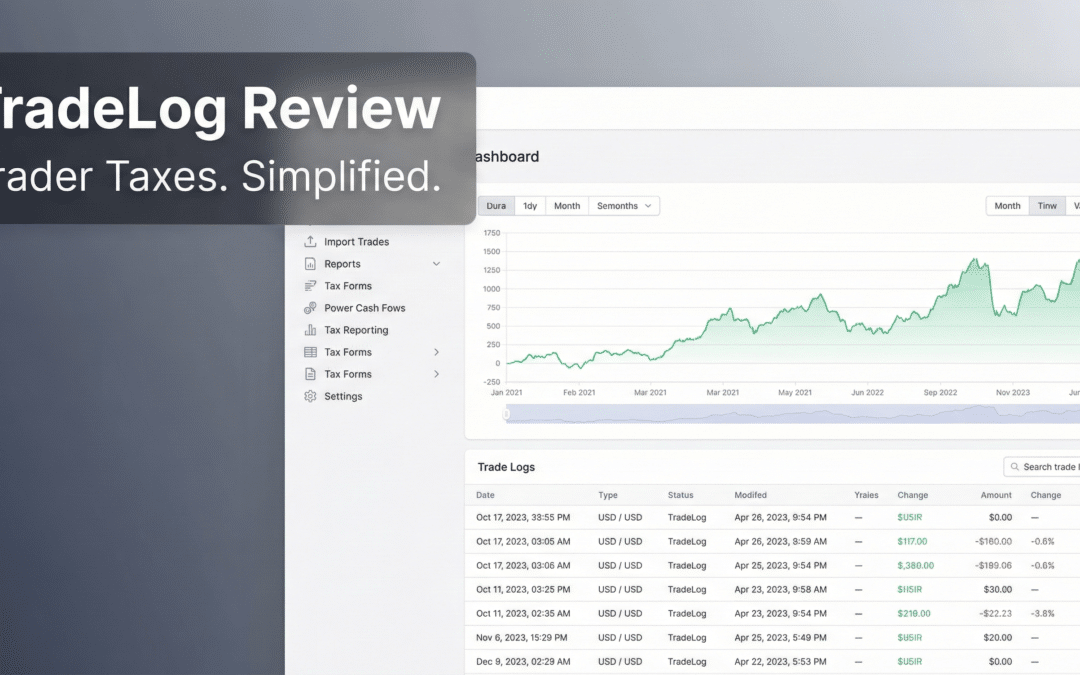Open the Reports menu label
The image size is (1080, 675).
[342, 264]
